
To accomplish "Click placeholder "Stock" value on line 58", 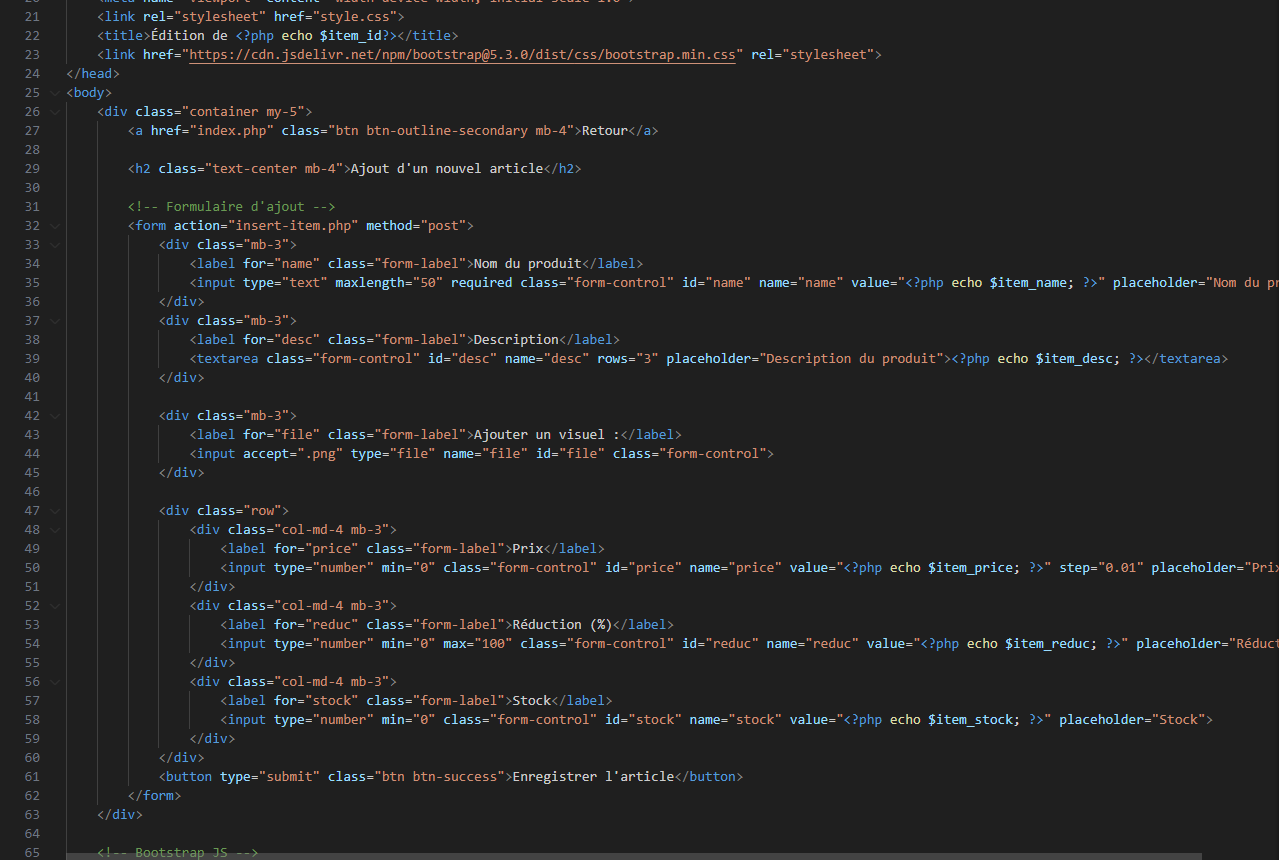I will pyautogui.click(x=1178, y=720).
